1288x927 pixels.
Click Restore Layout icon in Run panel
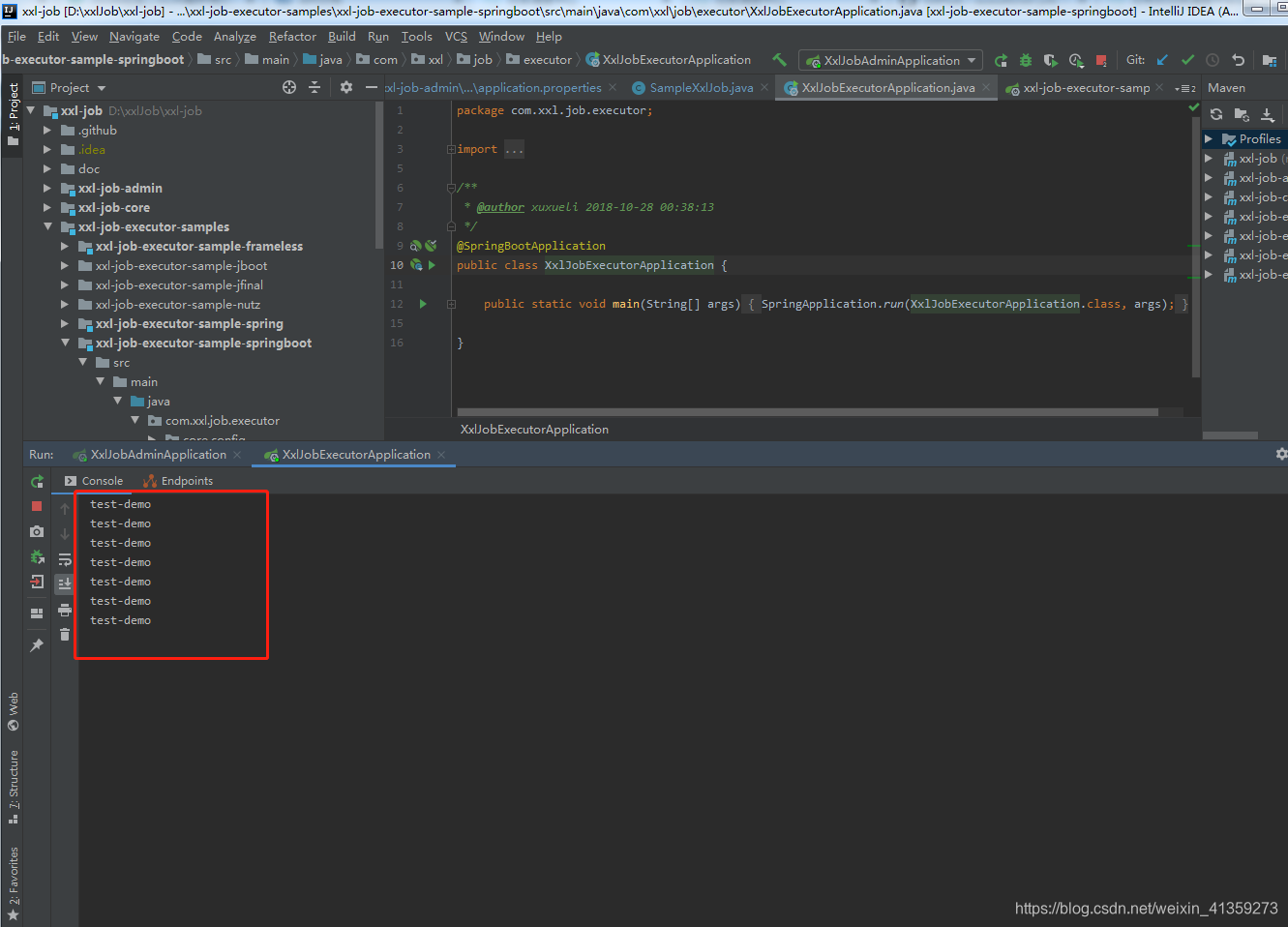[x=37, y=613]
